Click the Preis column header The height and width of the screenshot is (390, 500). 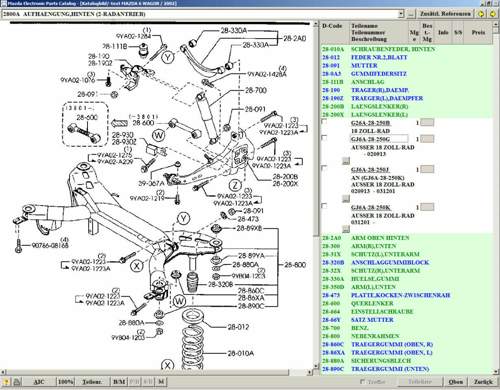tap(478, 32)
